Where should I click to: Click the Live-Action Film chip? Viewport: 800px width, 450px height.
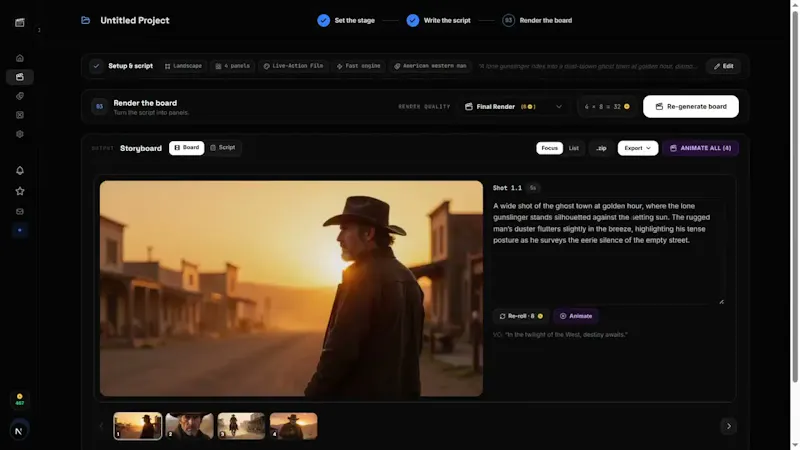[293, 66]
